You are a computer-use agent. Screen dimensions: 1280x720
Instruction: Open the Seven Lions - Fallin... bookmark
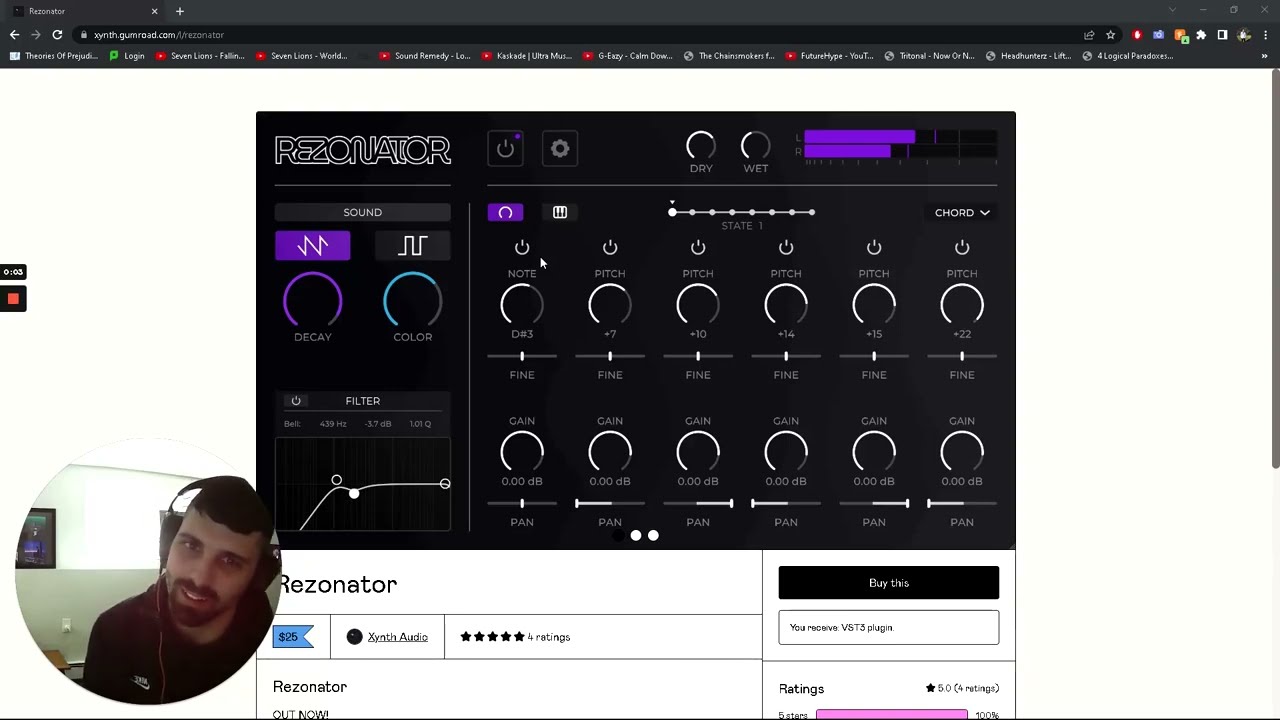pyautogui.click(x=200, y=56)
